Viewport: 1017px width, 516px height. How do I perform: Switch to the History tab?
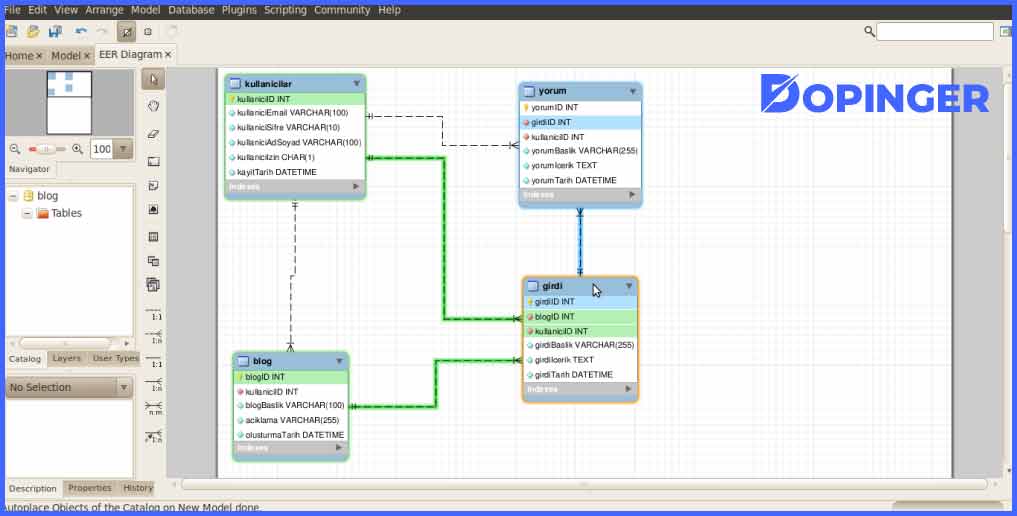click(138, 488)
